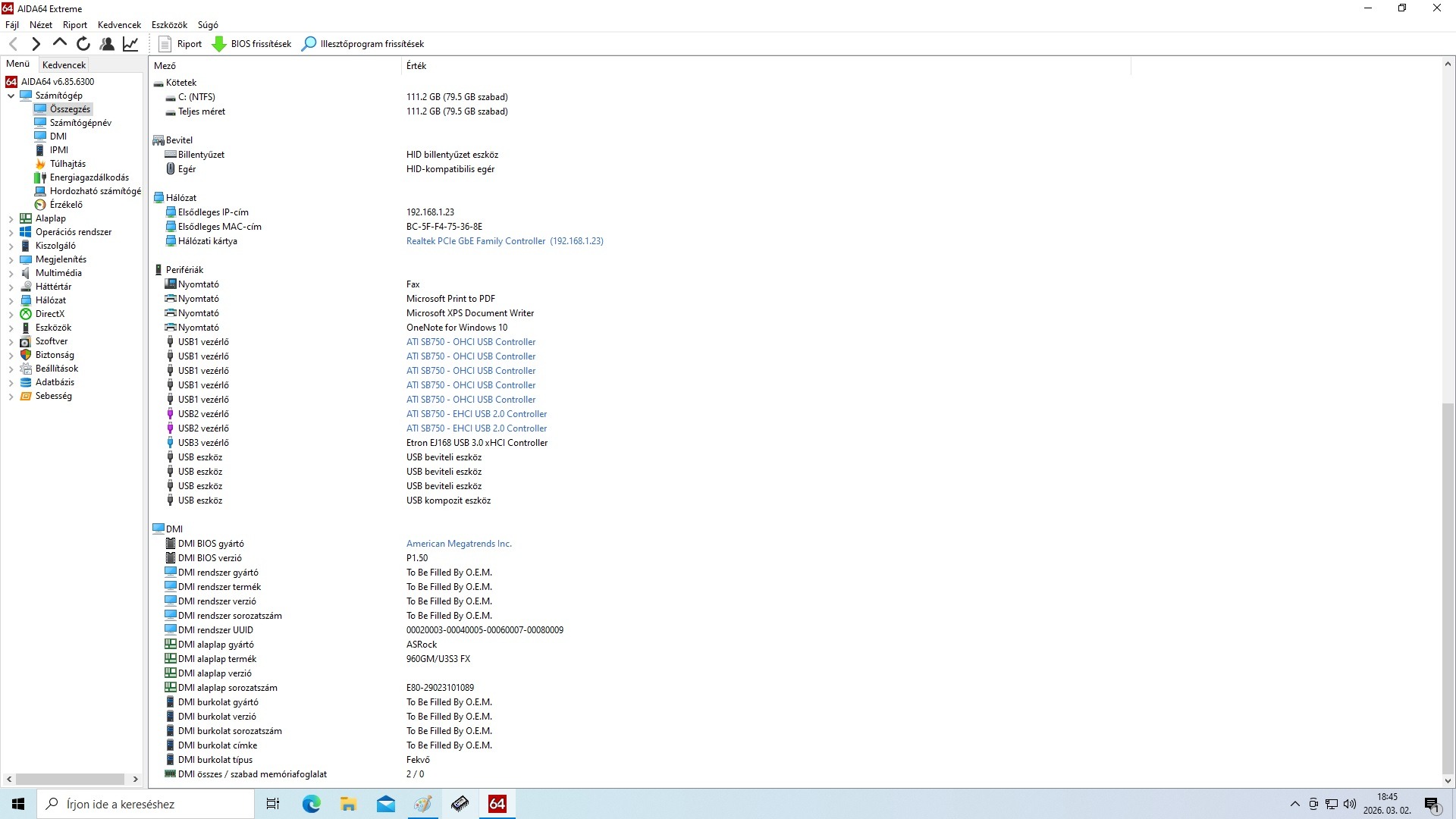The height and width of the screenshot is (819, 1456).
Task: Open the Eszközök menu
Action: tap(169, 25)
